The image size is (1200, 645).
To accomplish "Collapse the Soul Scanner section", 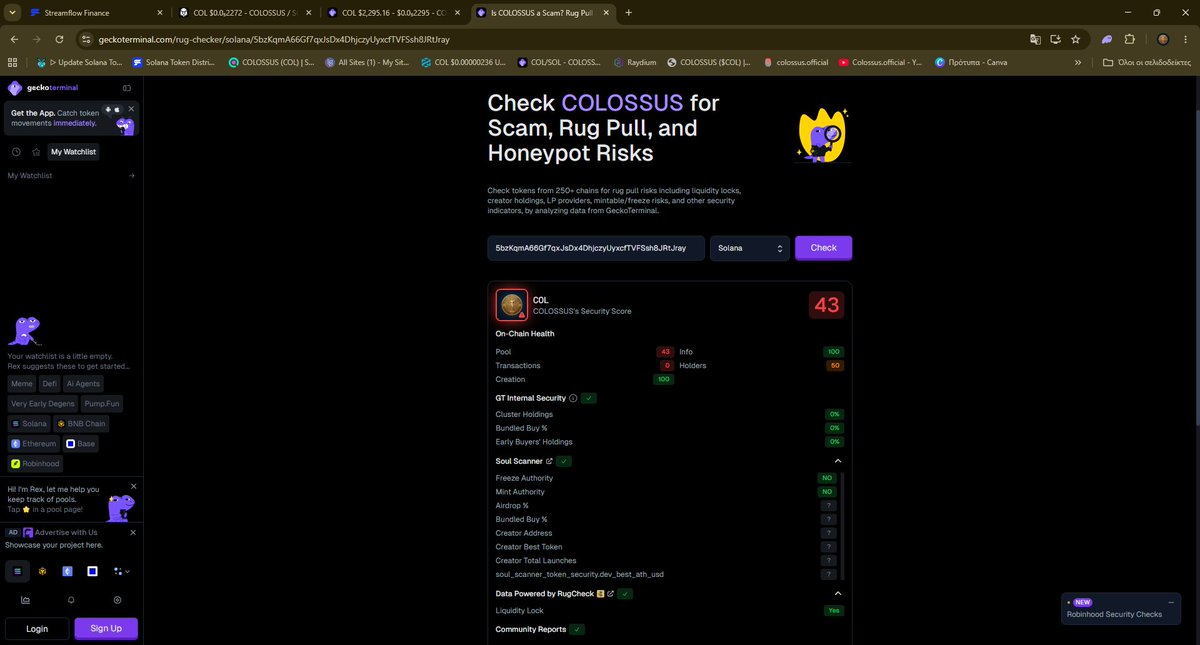I will (x=838, y=461).
